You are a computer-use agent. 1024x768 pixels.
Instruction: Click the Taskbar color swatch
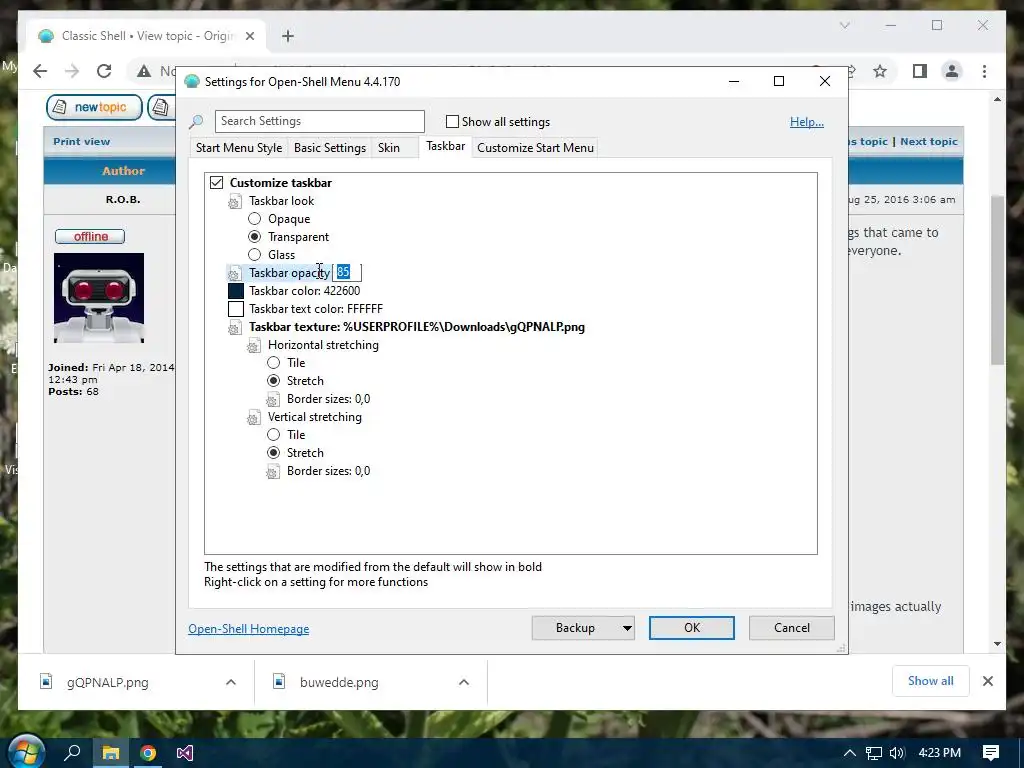coord(236,291)
